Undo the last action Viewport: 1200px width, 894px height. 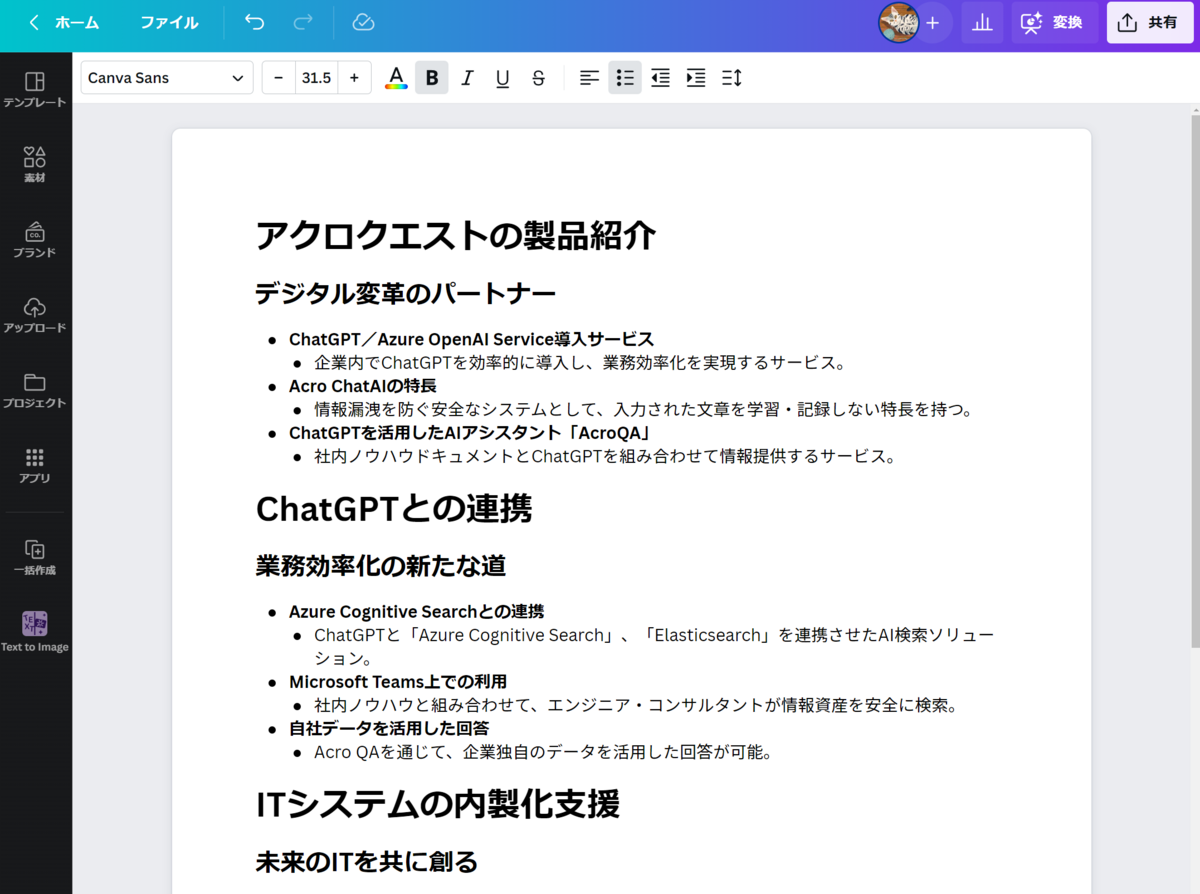coord(255,22)
